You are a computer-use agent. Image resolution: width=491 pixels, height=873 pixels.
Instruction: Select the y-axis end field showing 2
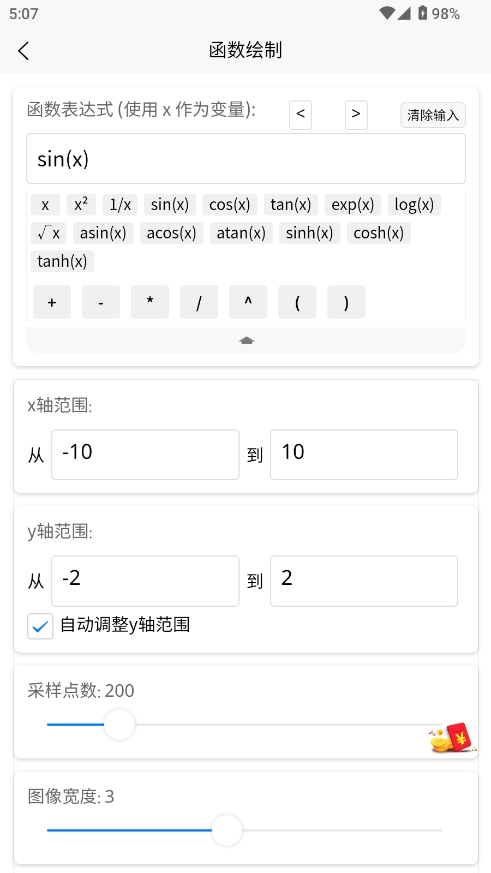point(364,581)
